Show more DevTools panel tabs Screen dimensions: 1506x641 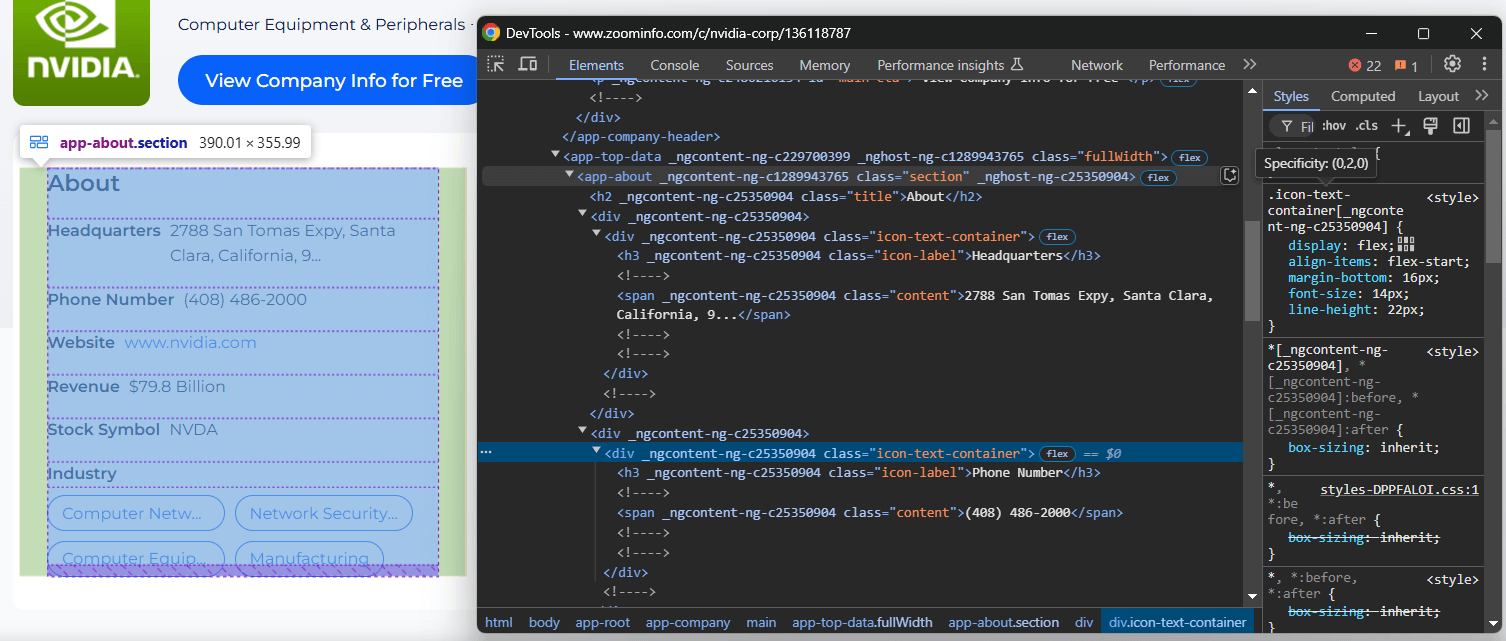click(1249, 65)
